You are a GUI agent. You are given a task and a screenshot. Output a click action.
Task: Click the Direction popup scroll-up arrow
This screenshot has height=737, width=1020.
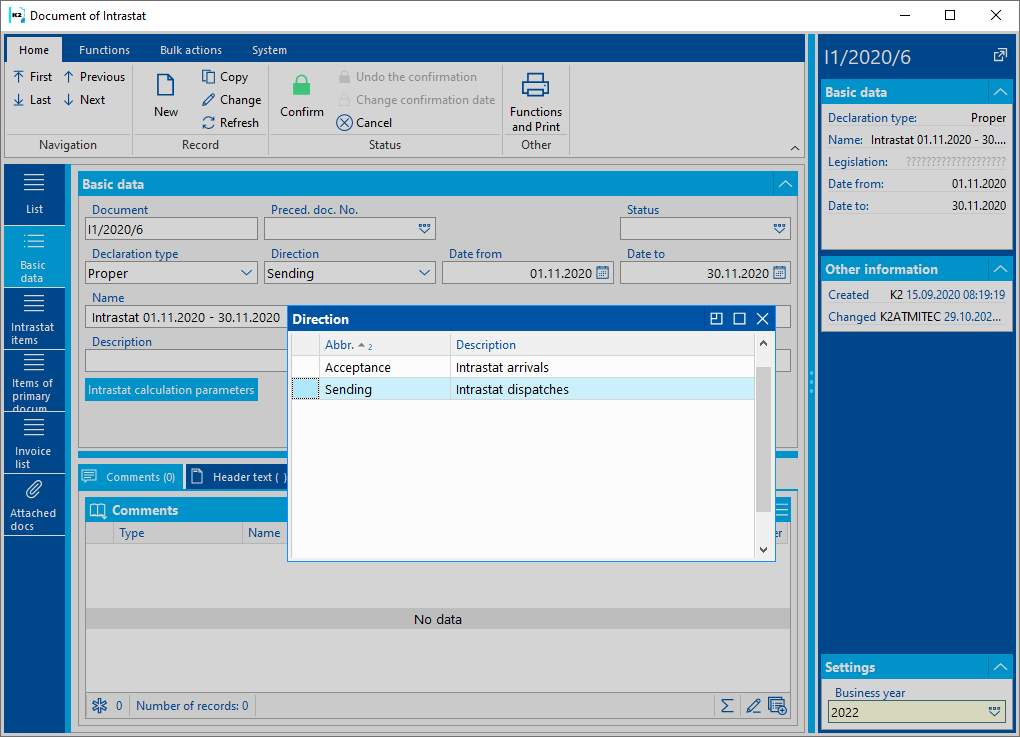764,343
